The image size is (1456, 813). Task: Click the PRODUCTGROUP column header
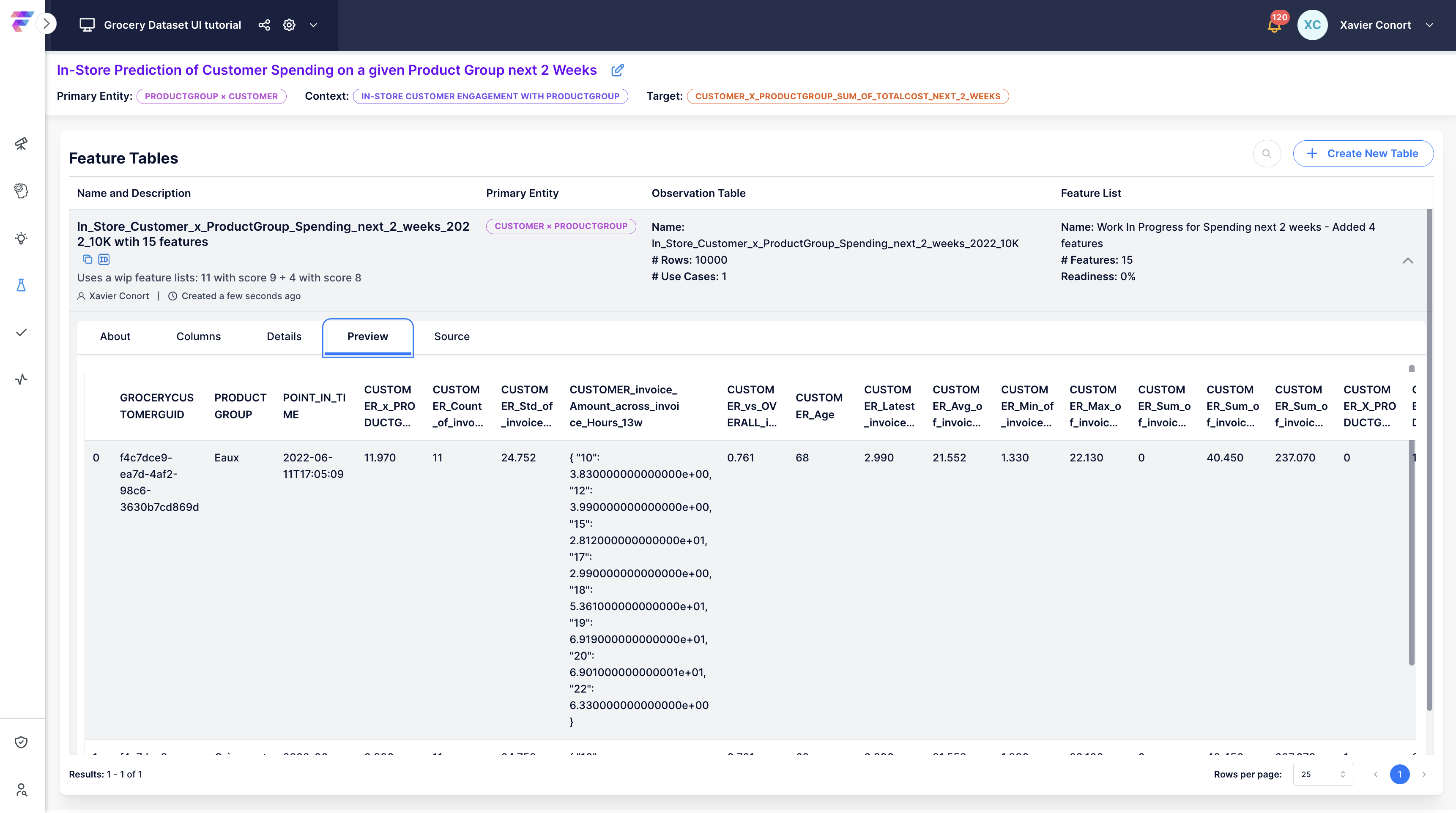point(240,406)
